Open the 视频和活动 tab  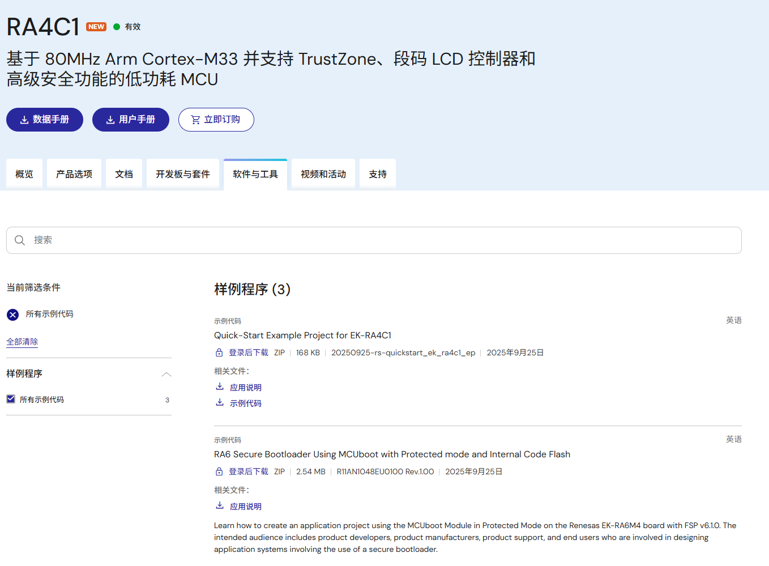tap(323, 174)
